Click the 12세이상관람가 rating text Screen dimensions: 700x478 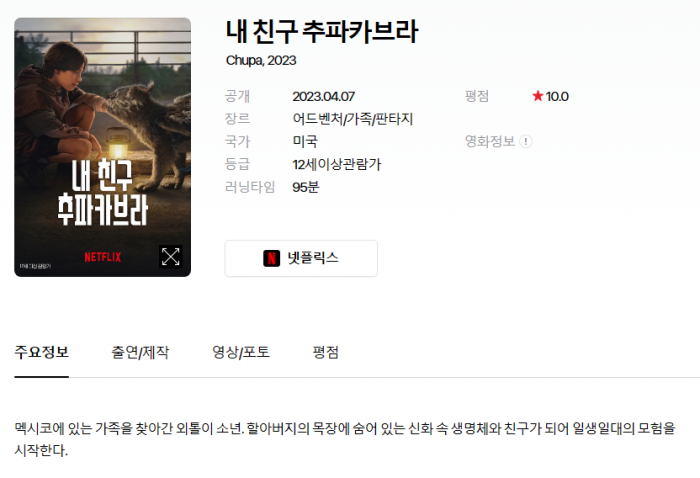(337, 165)
